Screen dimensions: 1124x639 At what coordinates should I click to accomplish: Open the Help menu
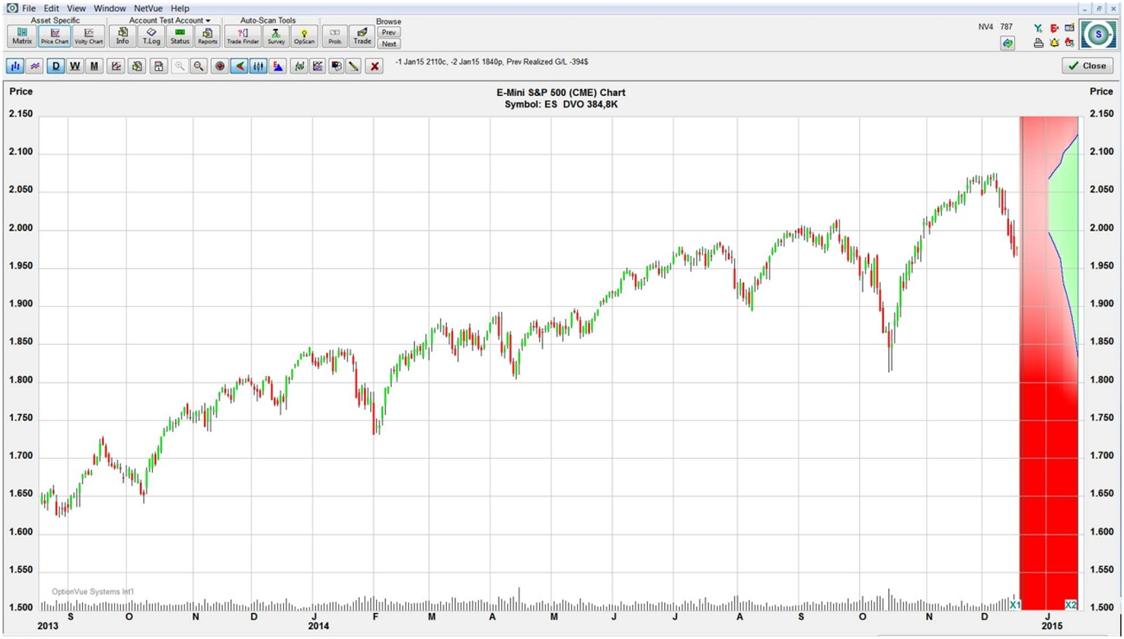[x=180, y=8]
